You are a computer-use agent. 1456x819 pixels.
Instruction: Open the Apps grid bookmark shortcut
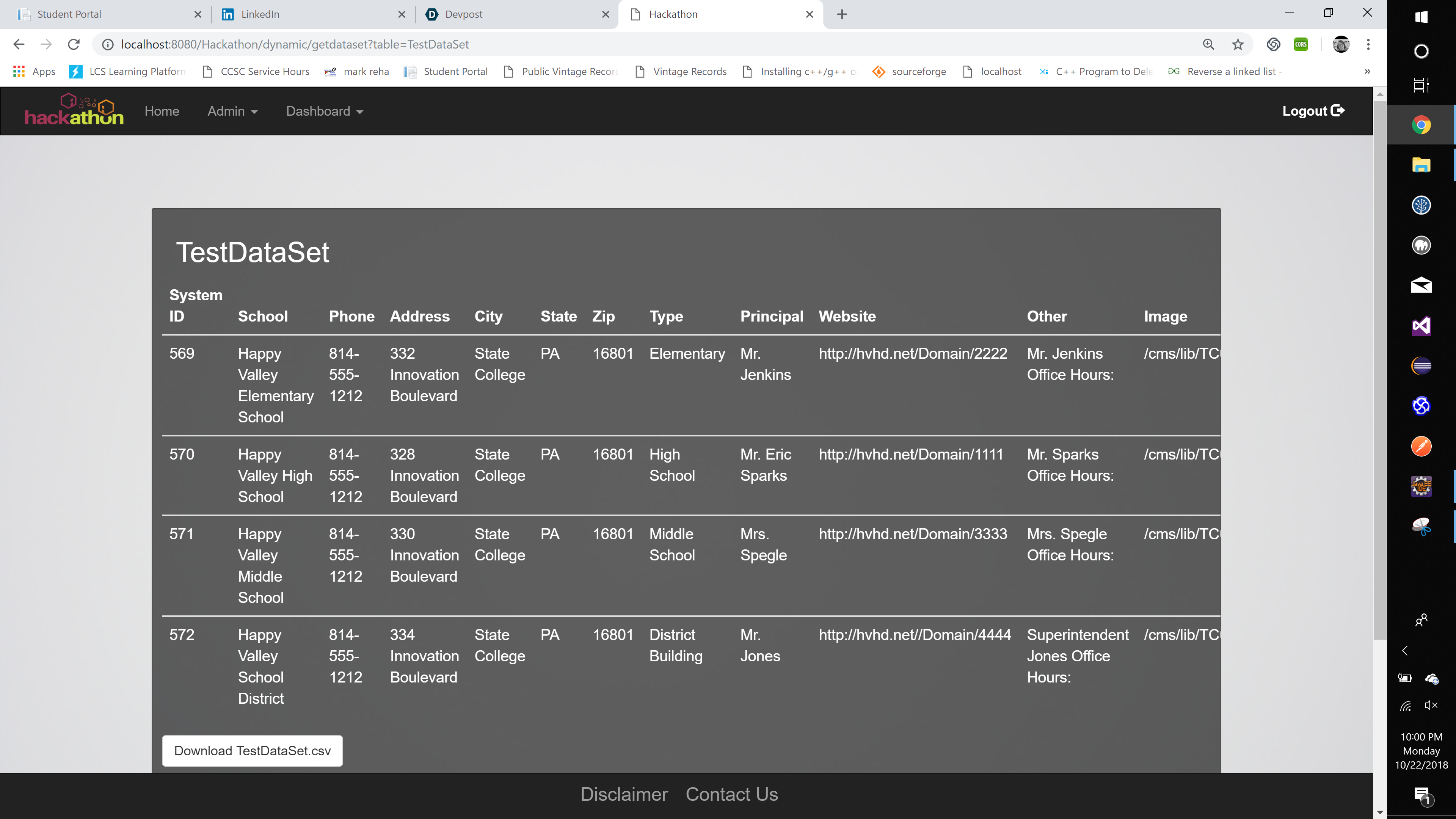point(19,71)
